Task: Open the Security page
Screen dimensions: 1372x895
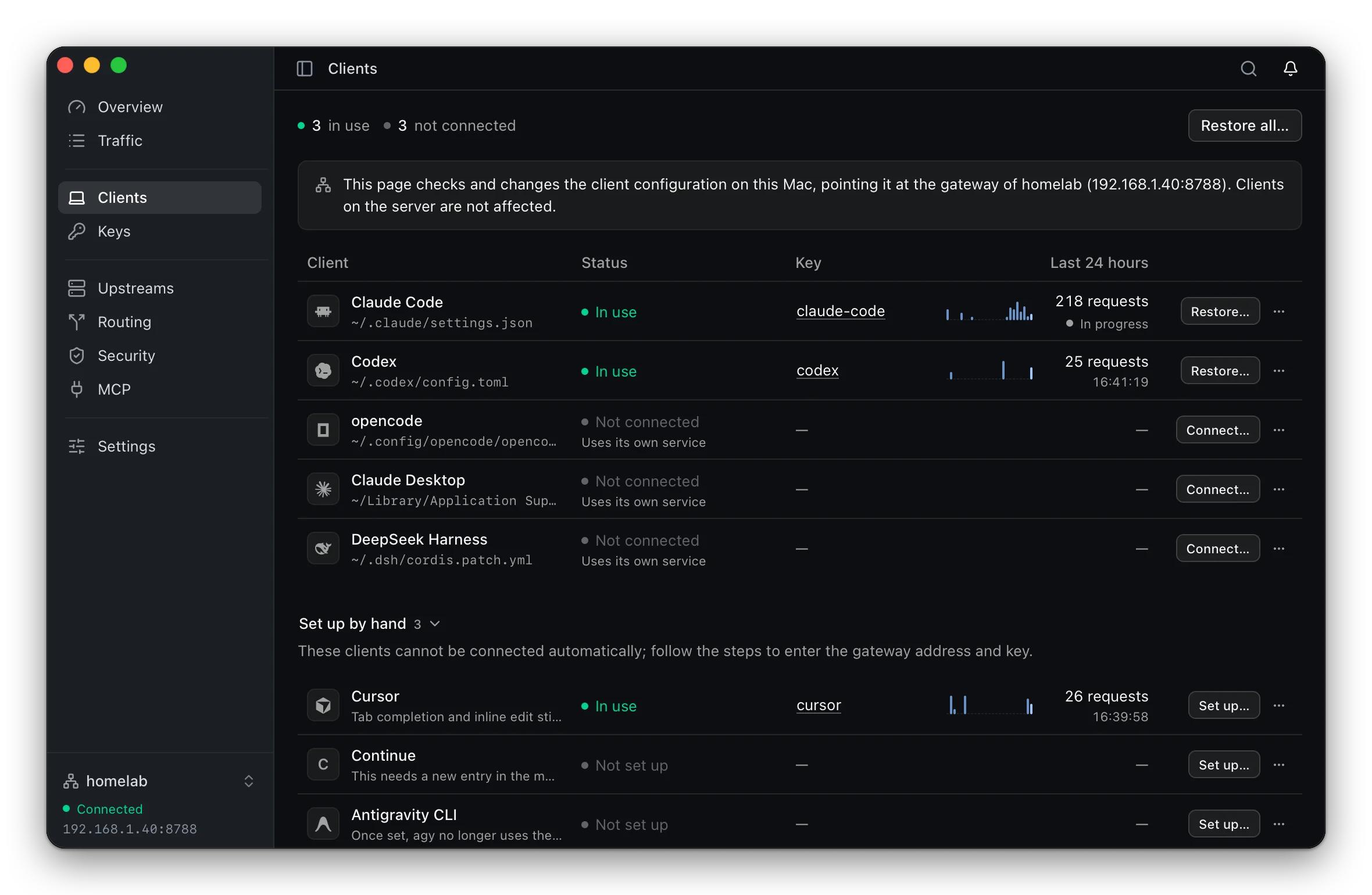Action: (x=160, y=356)
